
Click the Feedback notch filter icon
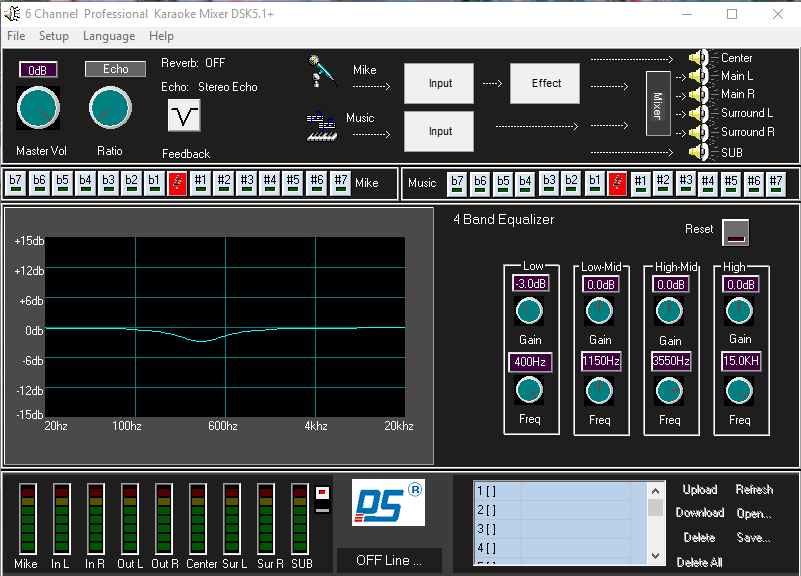point(184,115)
